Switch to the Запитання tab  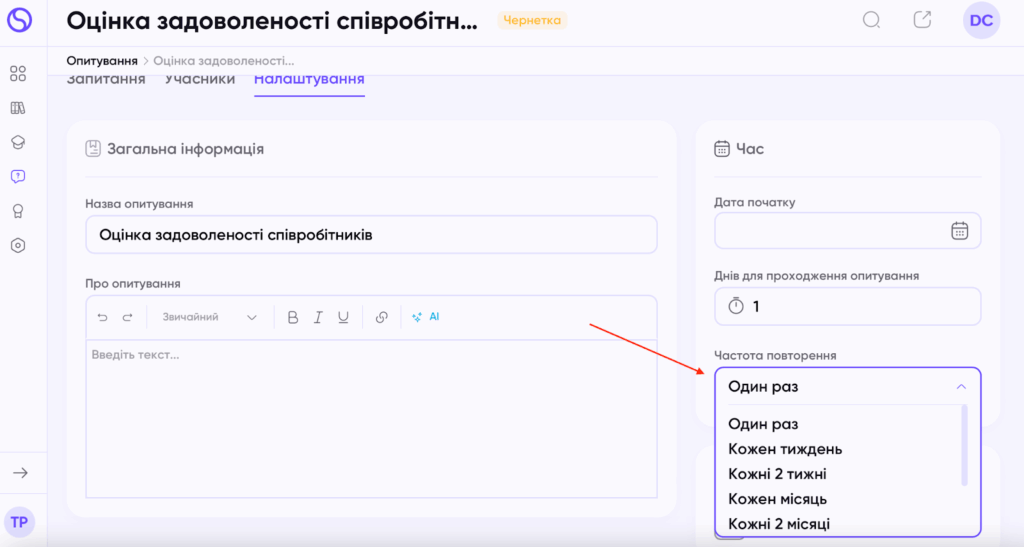(106, 80)
